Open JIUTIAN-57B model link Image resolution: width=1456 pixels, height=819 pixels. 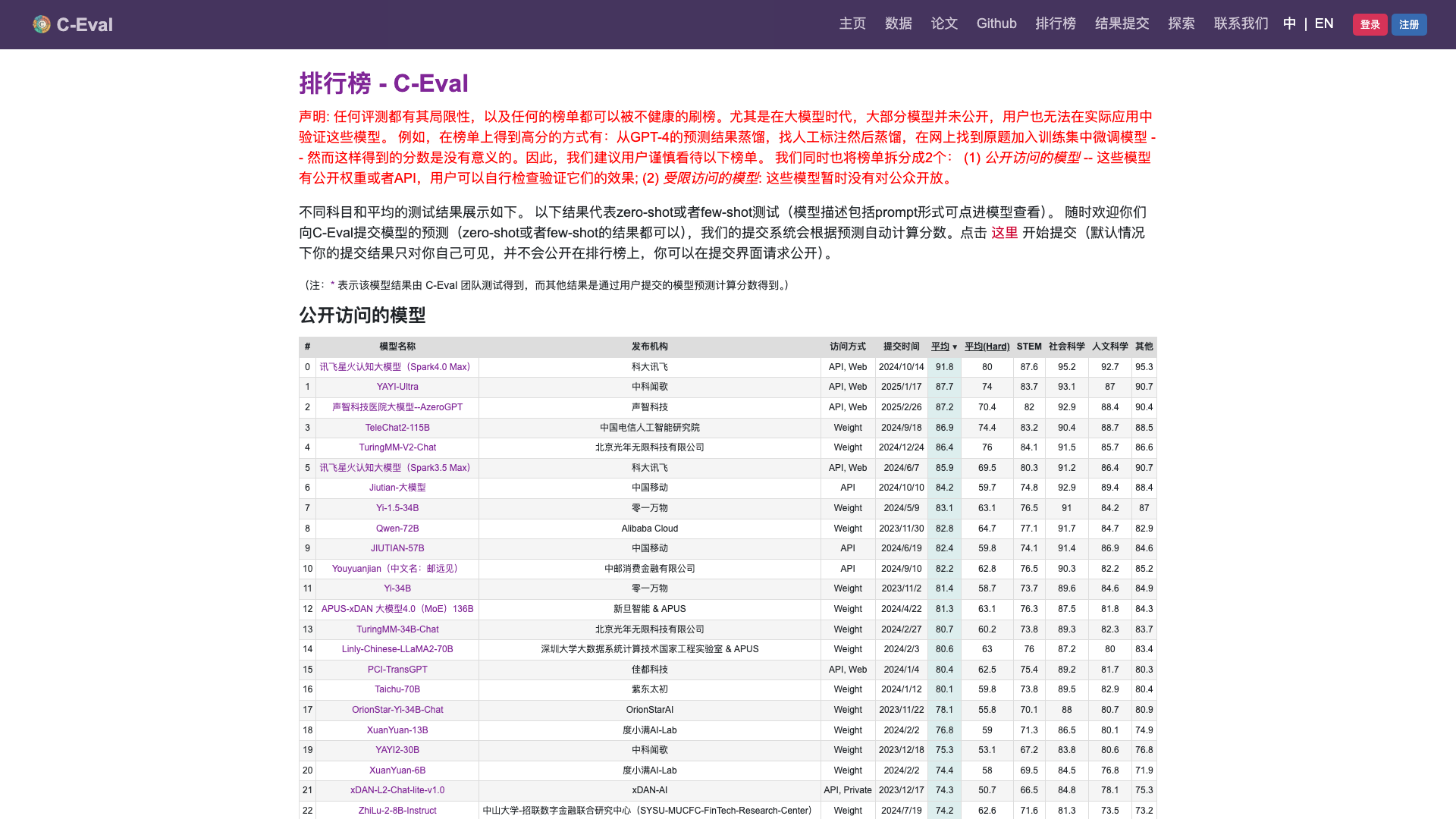coord(397,548)
